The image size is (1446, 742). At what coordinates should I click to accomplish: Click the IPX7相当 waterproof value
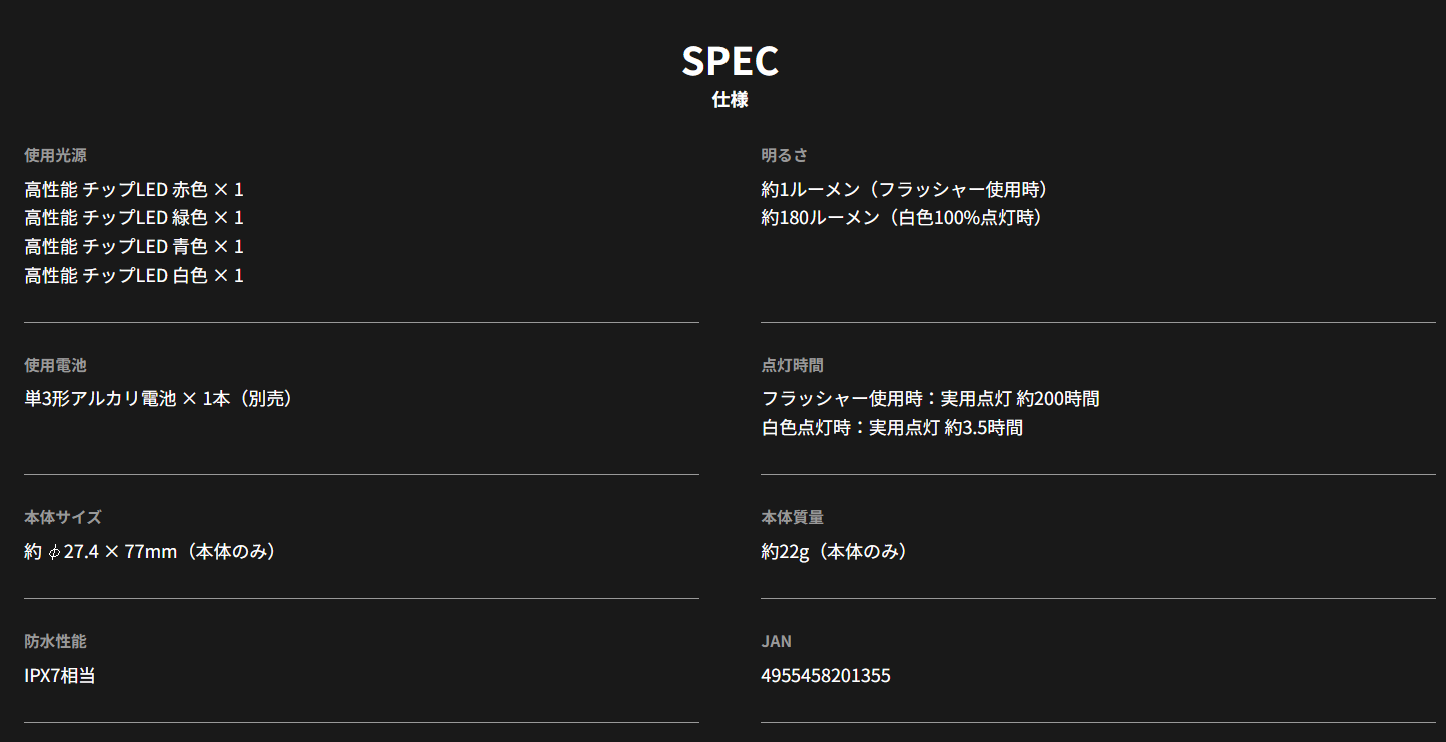60,675
